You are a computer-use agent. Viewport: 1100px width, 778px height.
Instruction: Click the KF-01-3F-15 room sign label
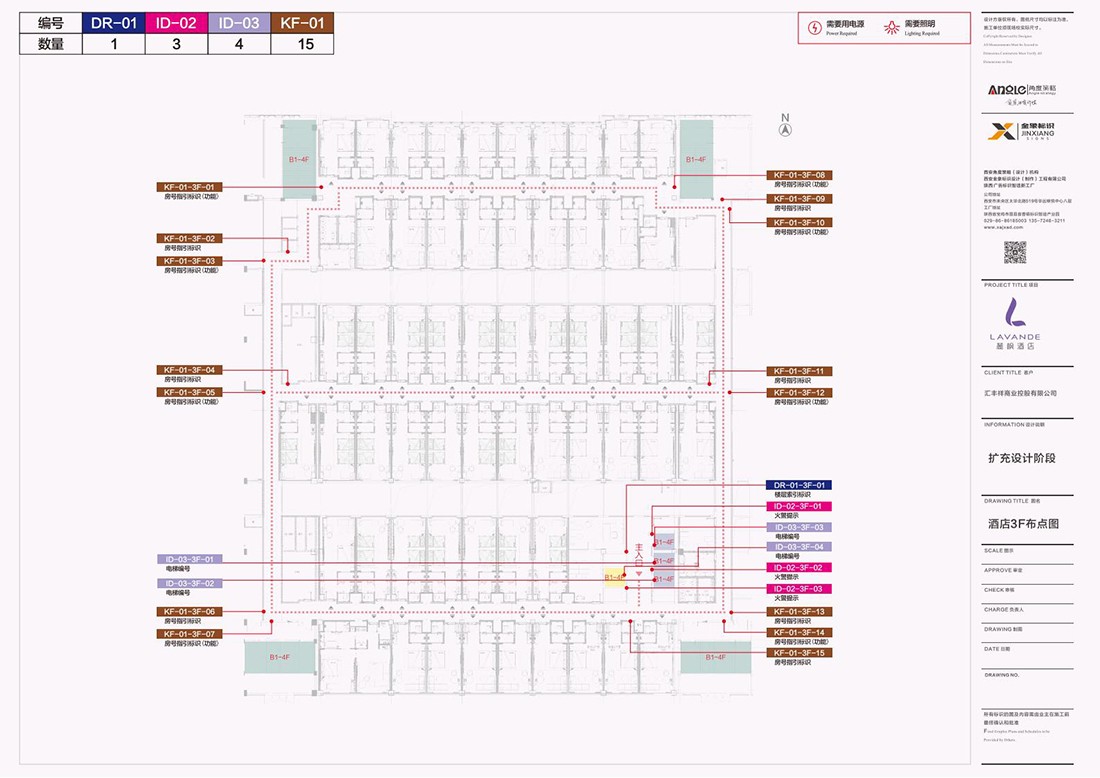click(x=799, y=653)
